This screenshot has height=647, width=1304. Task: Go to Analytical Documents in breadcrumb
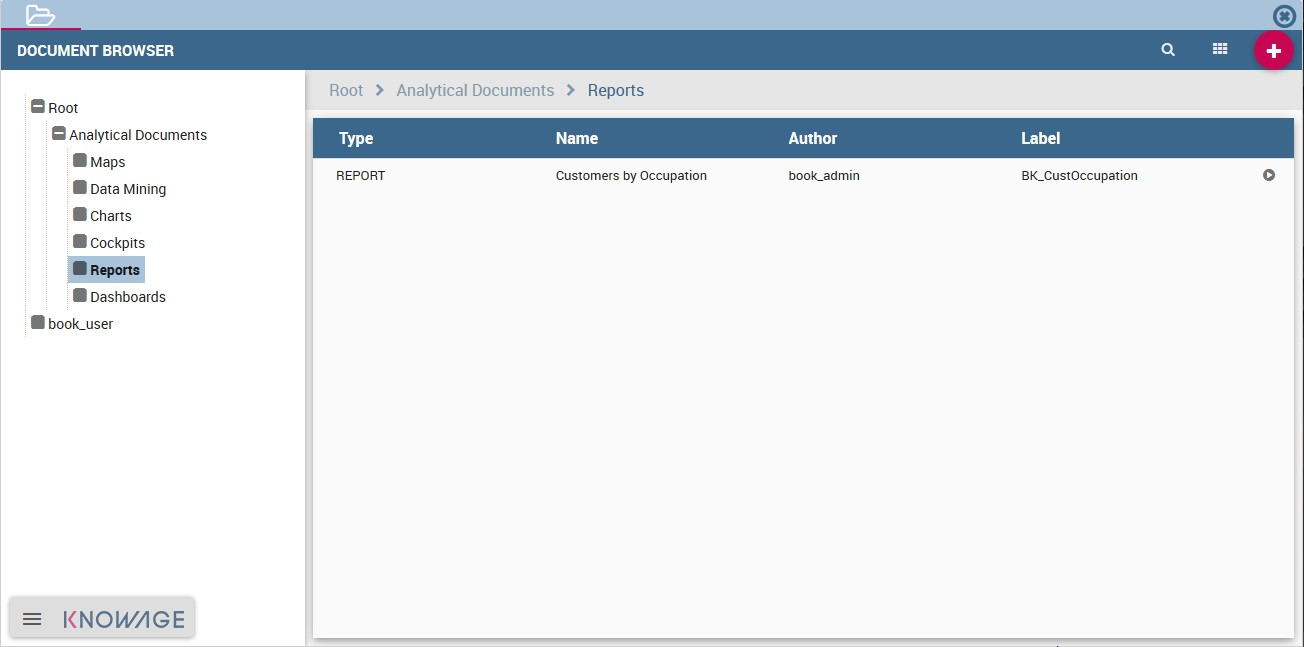475,90
